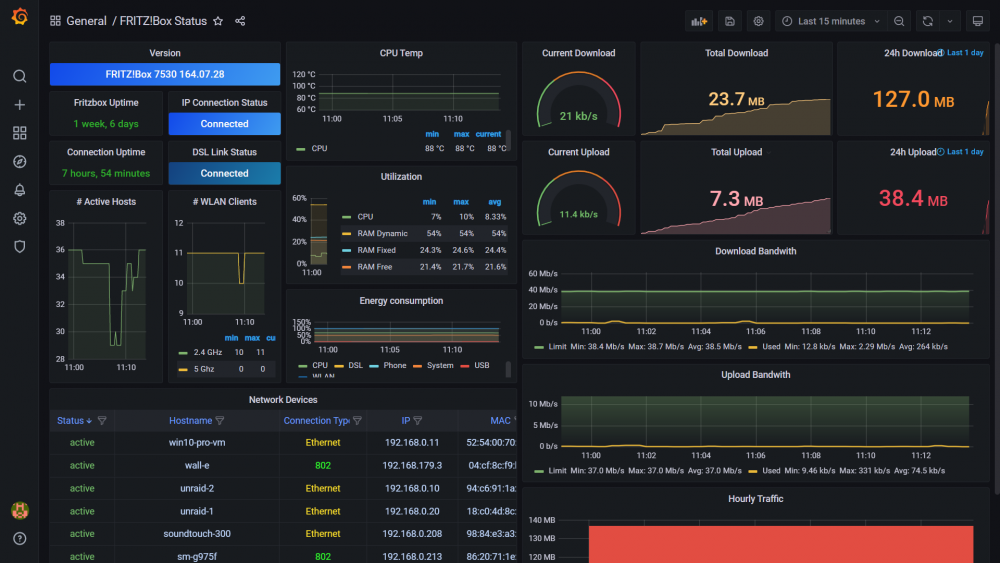The image size is (1000, 563).
Task: Open the Alerting bell icon
Action: [x=20, y=190]
